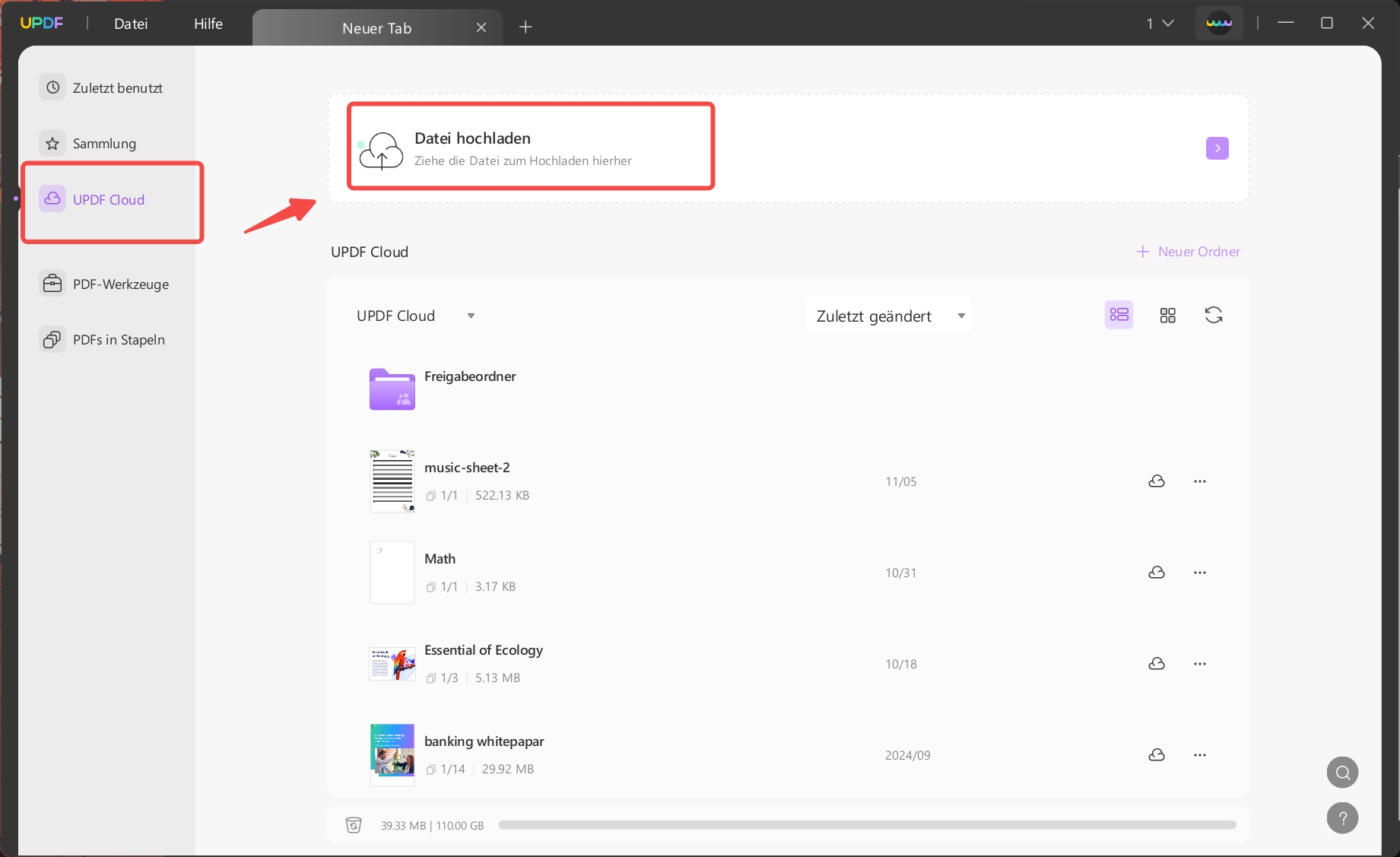The image size is (1400, 857).
Task: Click Datei hochladen upload text
Action: click(472, 138)
